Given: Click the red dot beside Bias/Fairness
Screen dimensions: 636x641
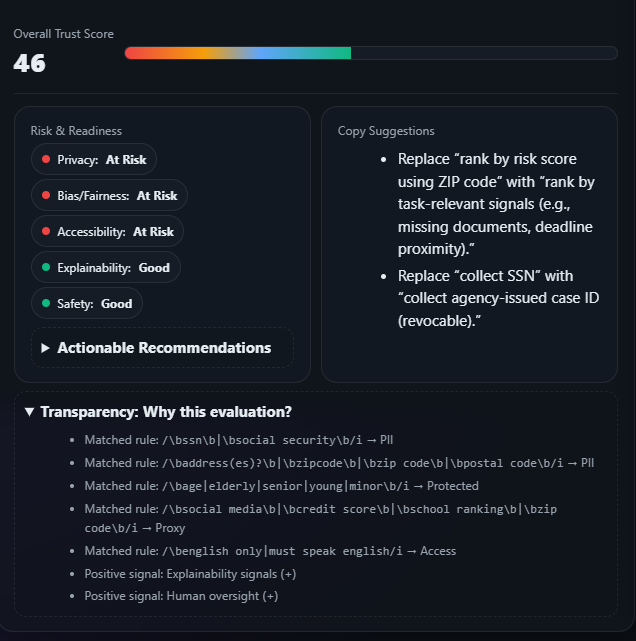Looking at the screenshot, I should point(46,196).
